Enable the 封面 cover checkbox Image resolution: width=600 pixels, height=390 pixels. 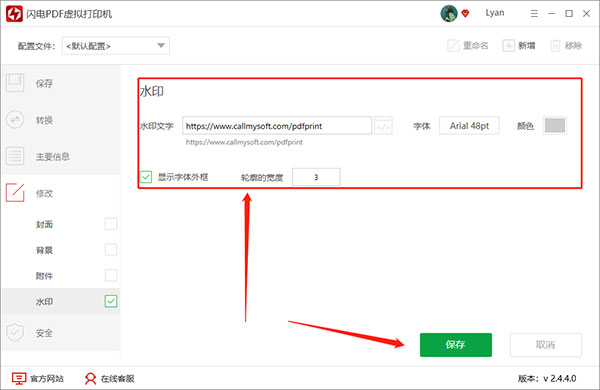click(111, 224)
